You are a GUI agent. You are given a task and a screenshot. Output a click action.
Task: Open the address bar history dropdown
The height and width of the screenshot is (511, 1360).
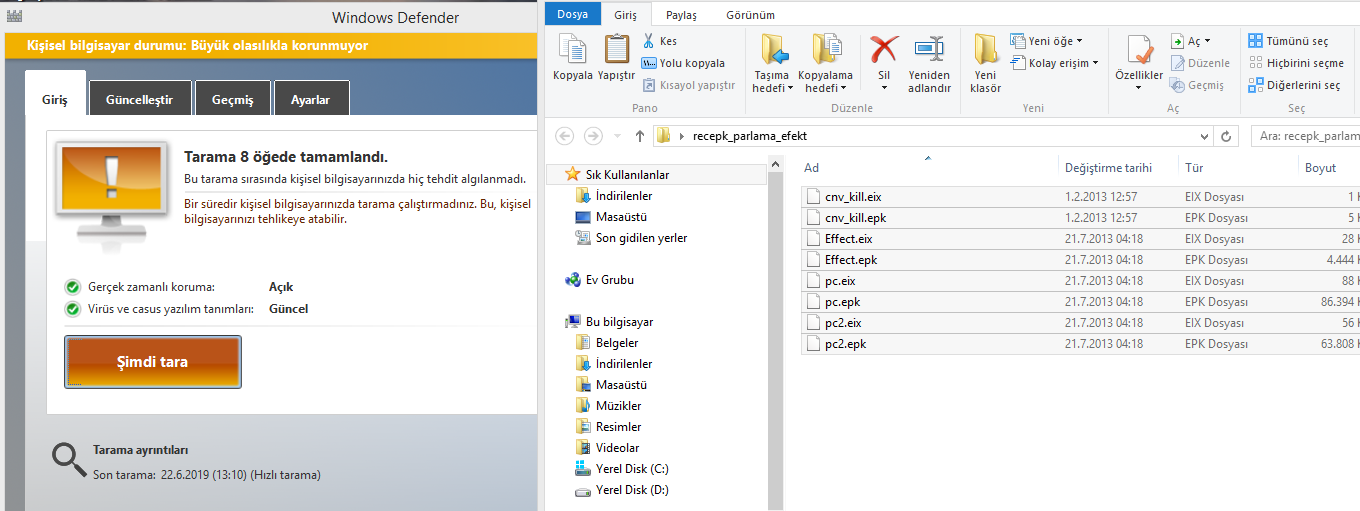point(1205,136)
